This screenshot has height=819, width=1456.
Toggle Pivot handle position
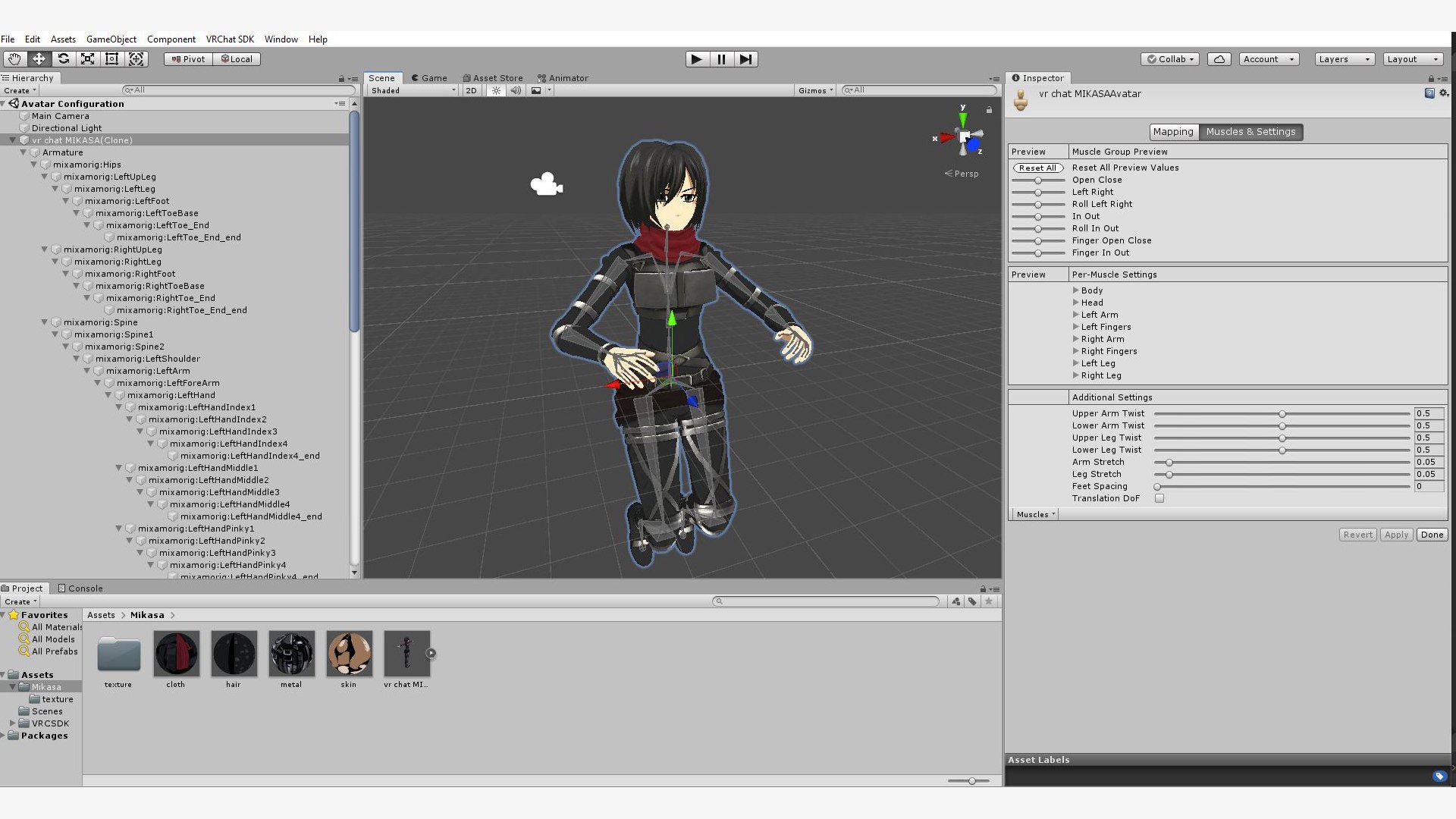(x=188, y=59)
